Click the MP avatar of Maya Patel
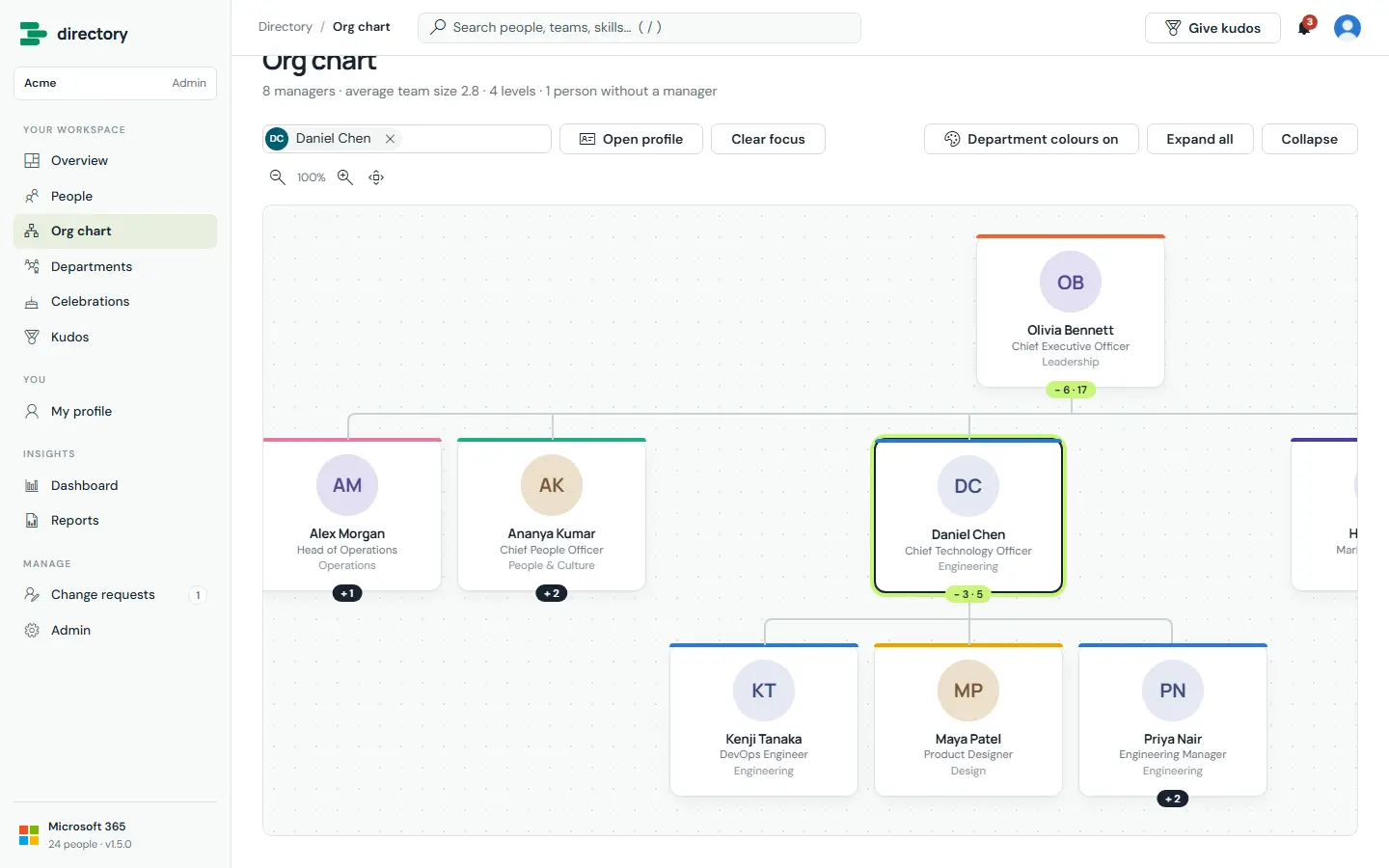Screen dimensions: 1389x868 (968, 691)
